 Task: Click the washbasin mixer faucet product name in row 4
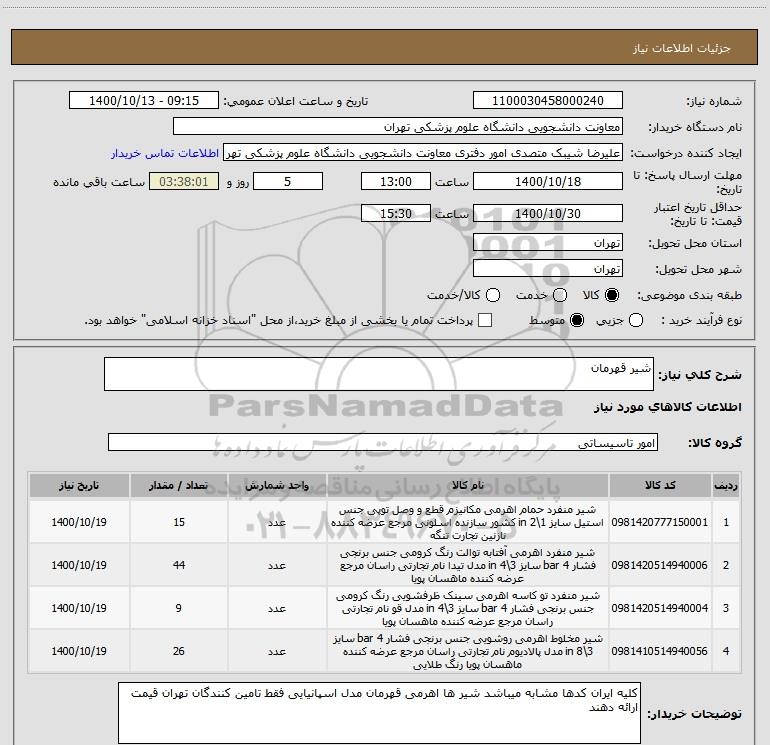click(468, 651)
